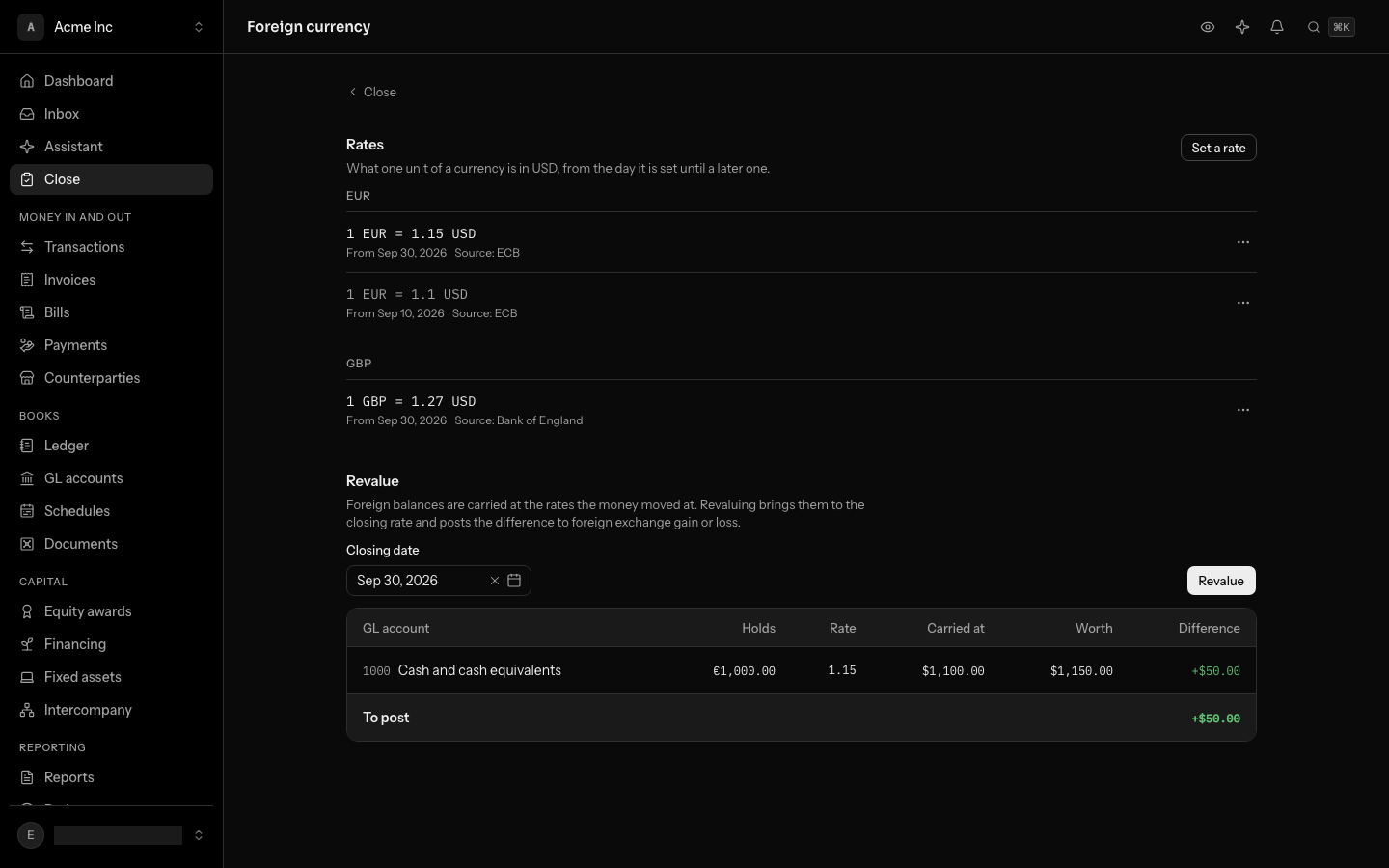
Task: Click the $1,100.00 Carried at value
Action: click(x=953, y=671)
